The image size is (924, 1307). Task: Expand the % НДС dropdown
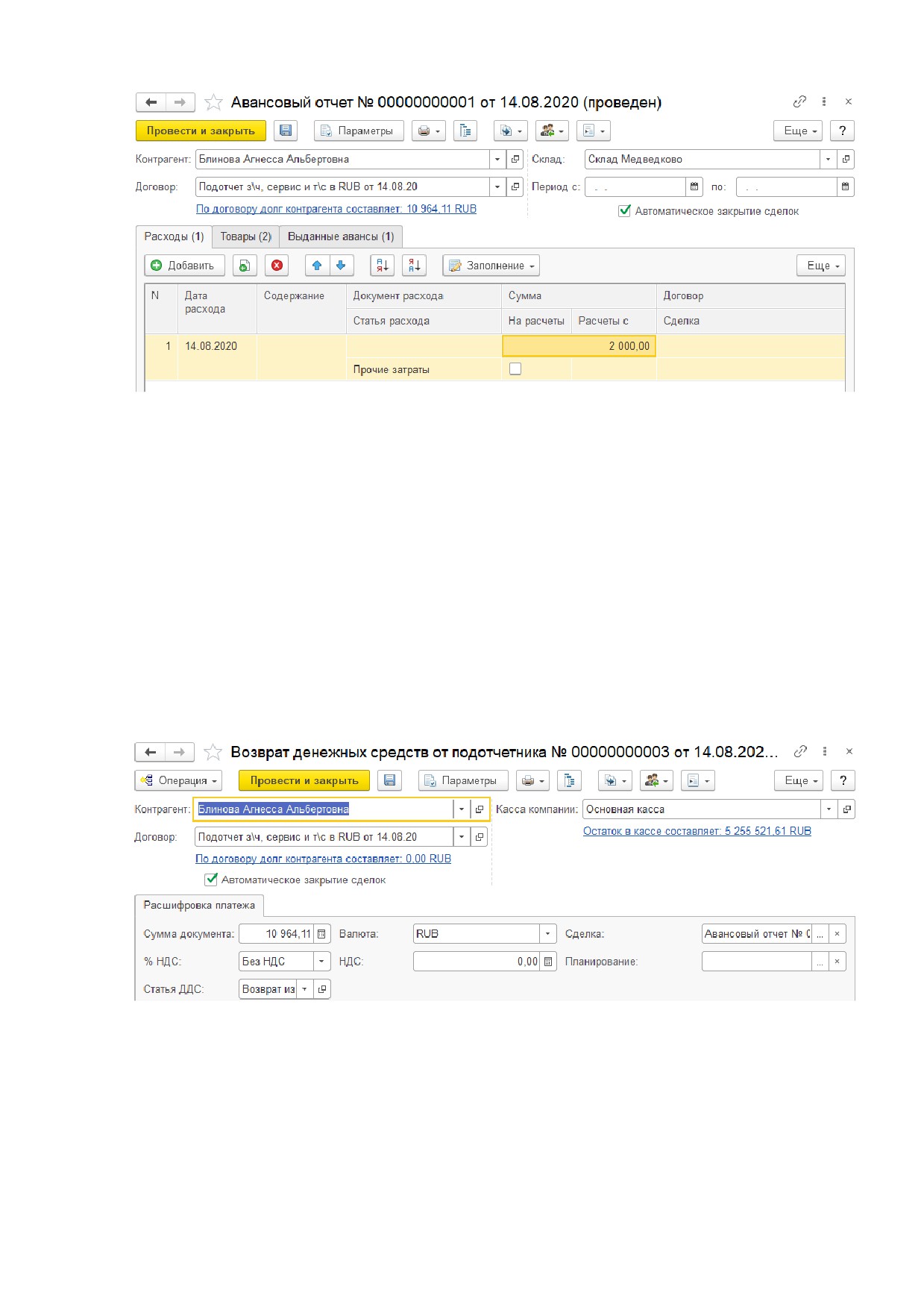322,962
